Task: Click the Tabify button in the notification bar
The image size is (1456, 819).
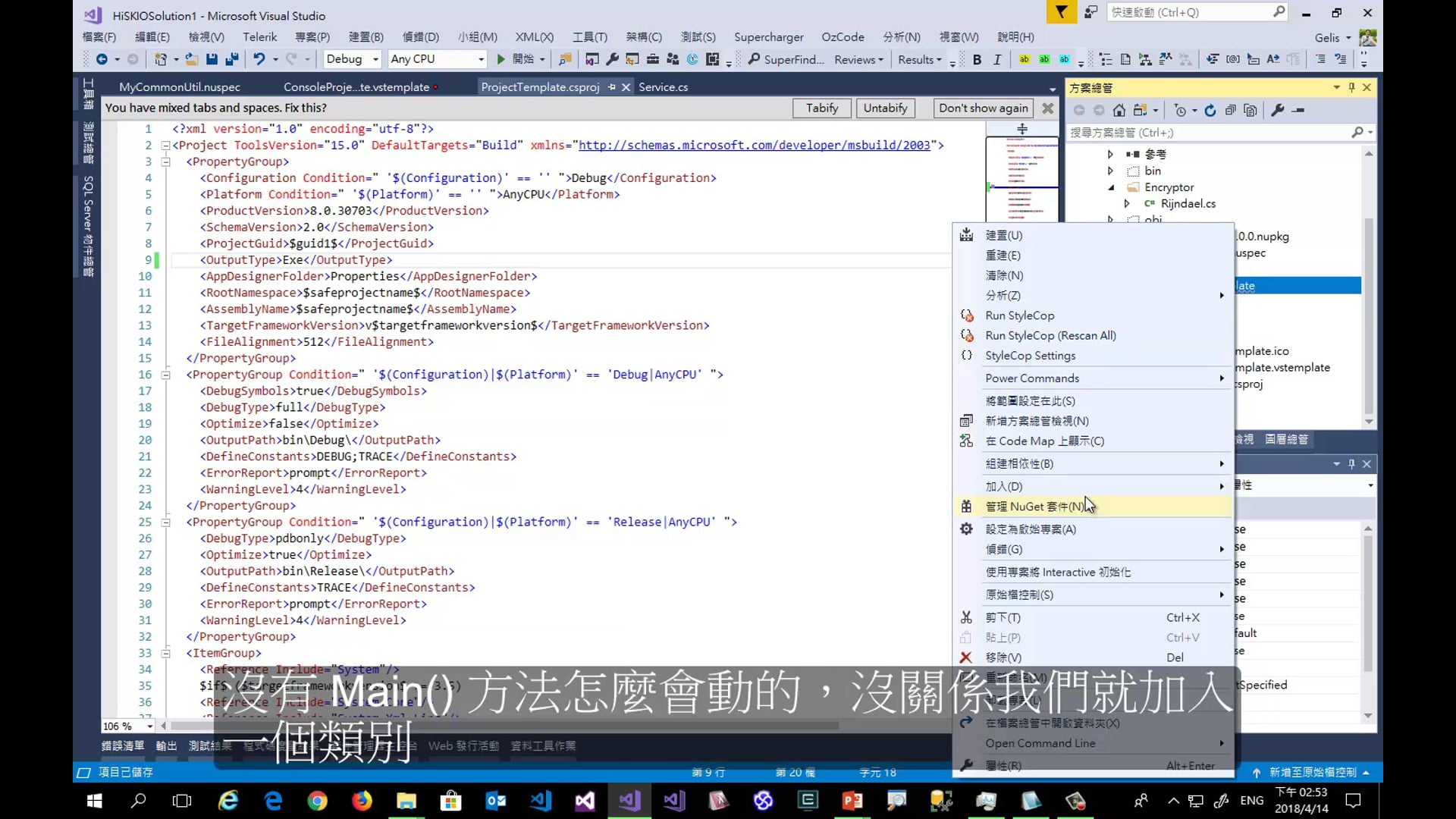Action: pyautogui.click(x=821, y=108)
